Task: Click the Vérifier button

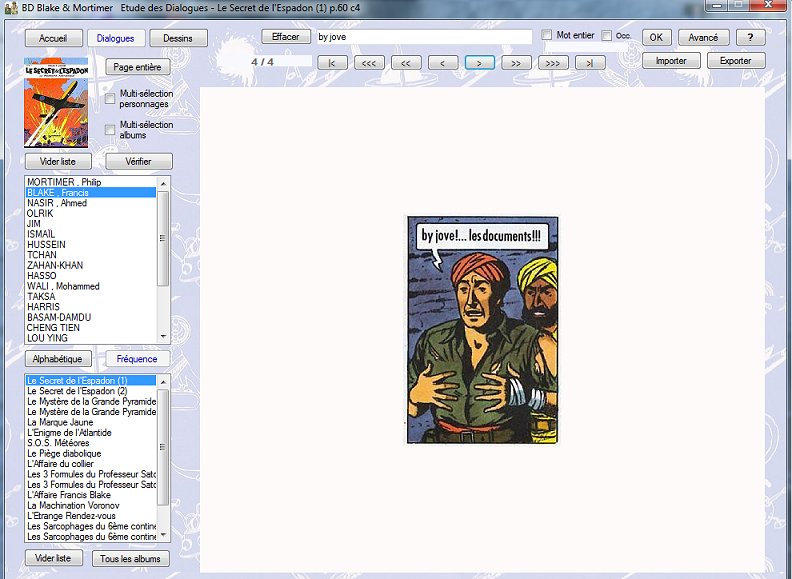Action: pos(138,162)
